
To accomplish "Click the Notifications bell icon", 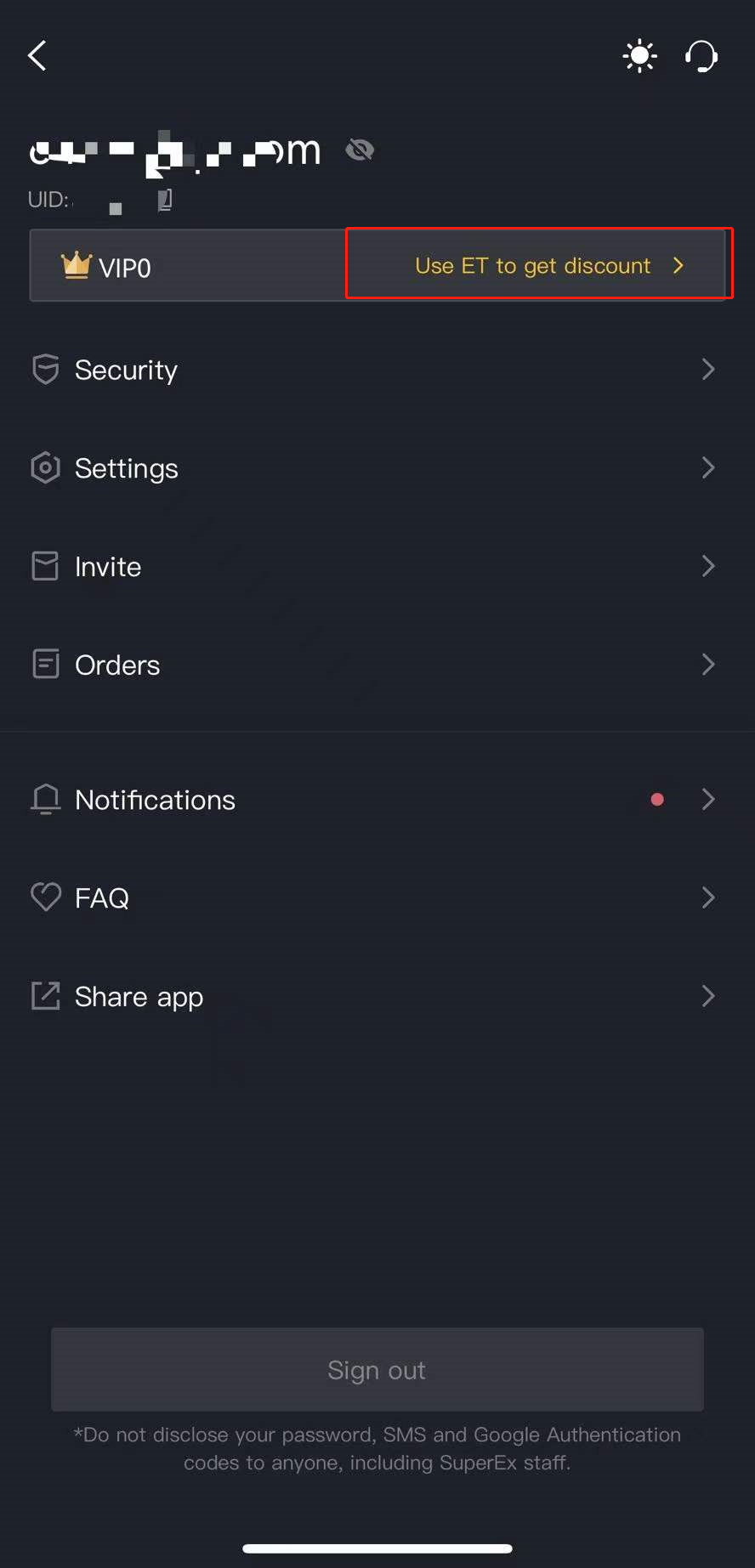I will point(45,800).
